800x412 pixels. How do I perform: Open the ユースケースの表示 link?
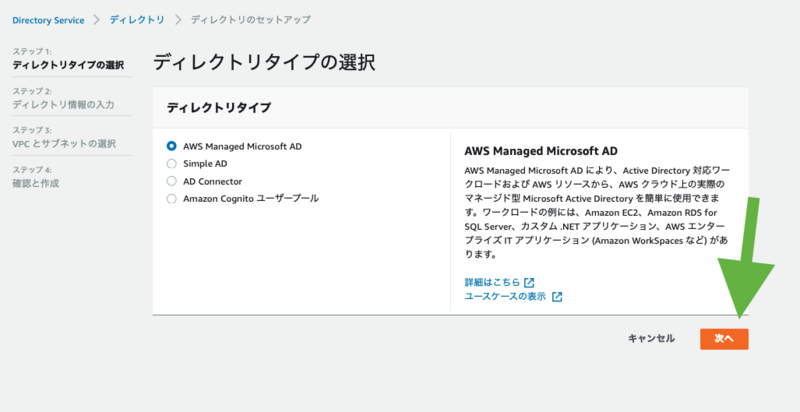coord(505,296)
